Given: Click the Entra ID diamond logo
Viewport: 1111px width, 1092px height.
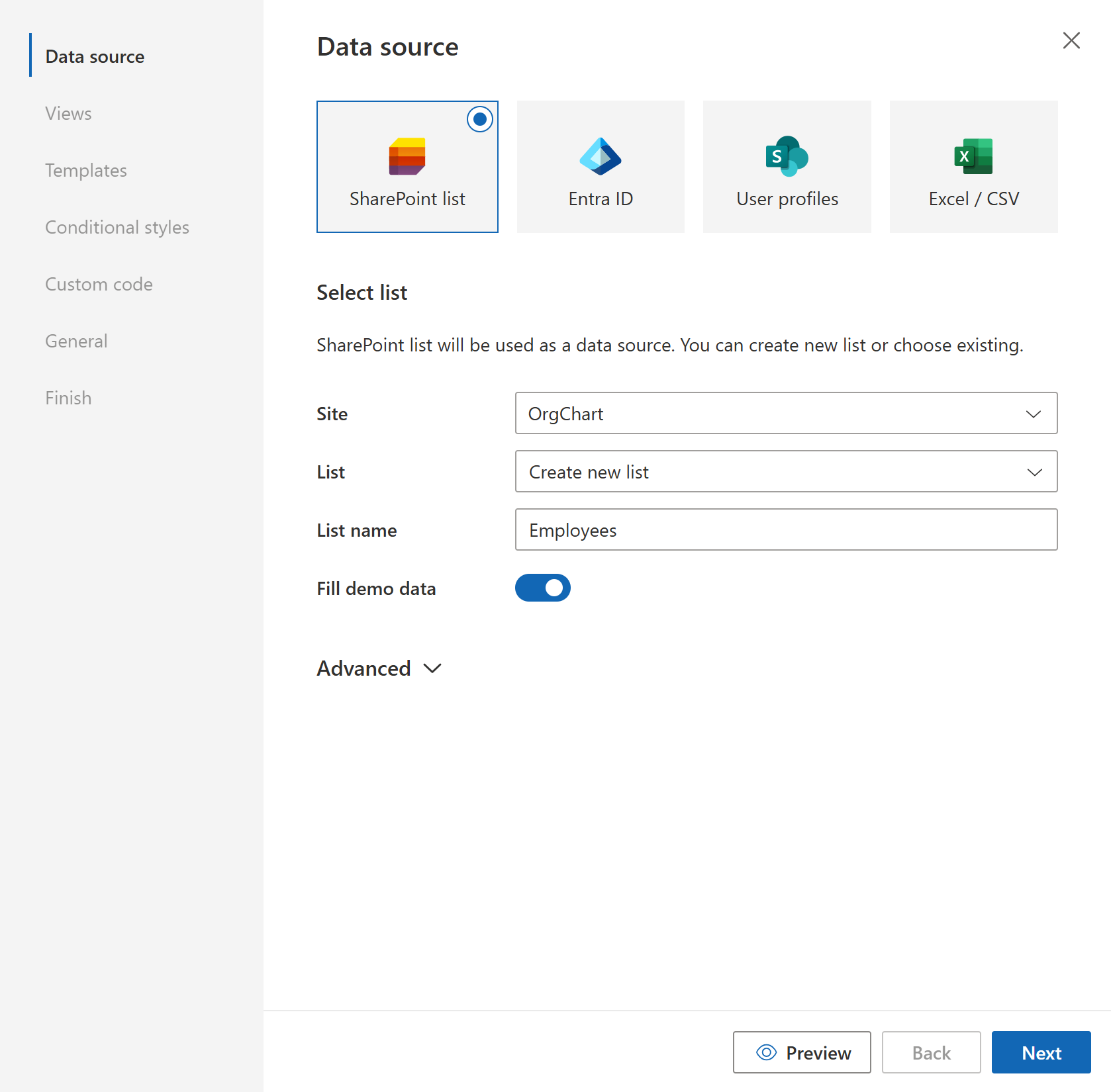Looking at the screenshot, I should tap(599, 156).
